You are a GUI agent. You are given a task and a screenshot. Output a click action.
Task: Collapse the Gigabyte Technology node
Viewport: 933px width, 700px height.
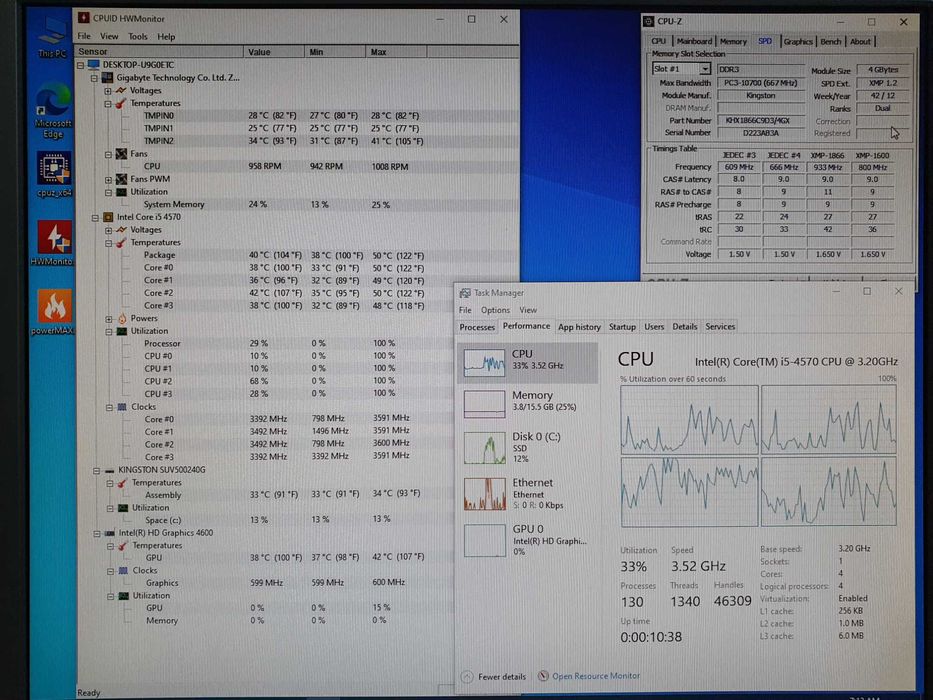point(94,78)
